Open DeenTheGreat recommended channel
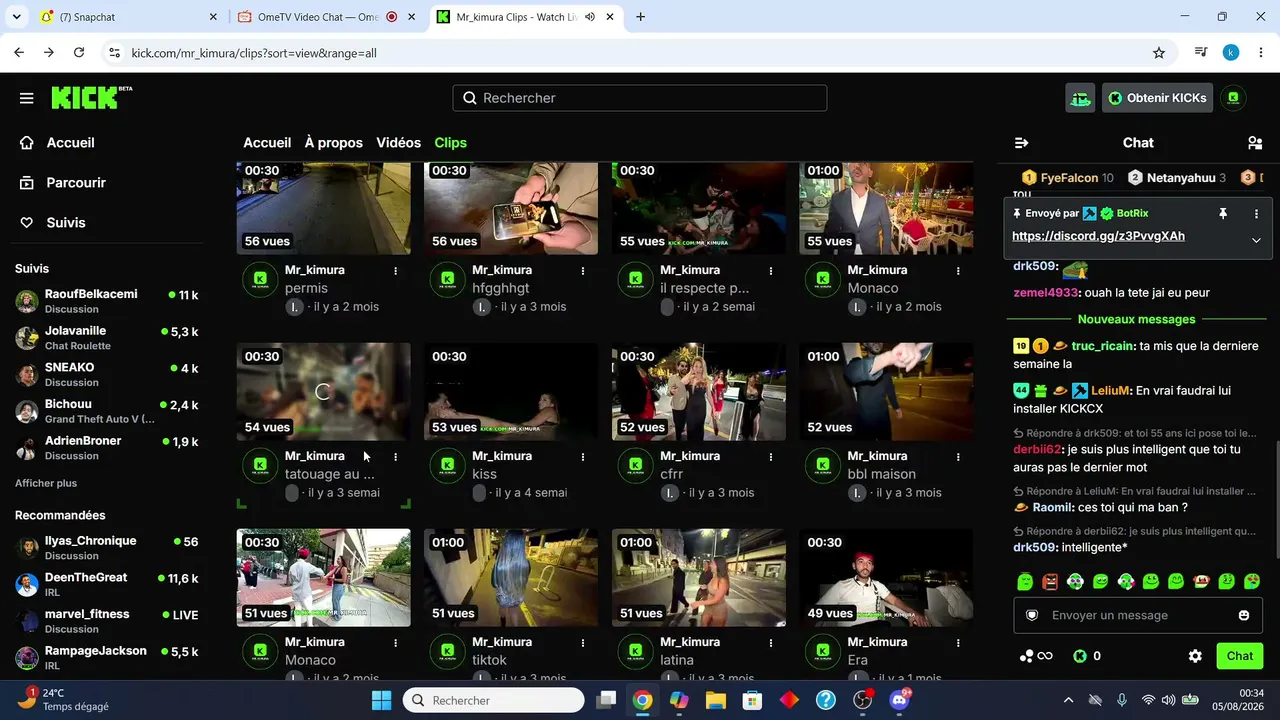1280x720 pixels. pos(106,584)
